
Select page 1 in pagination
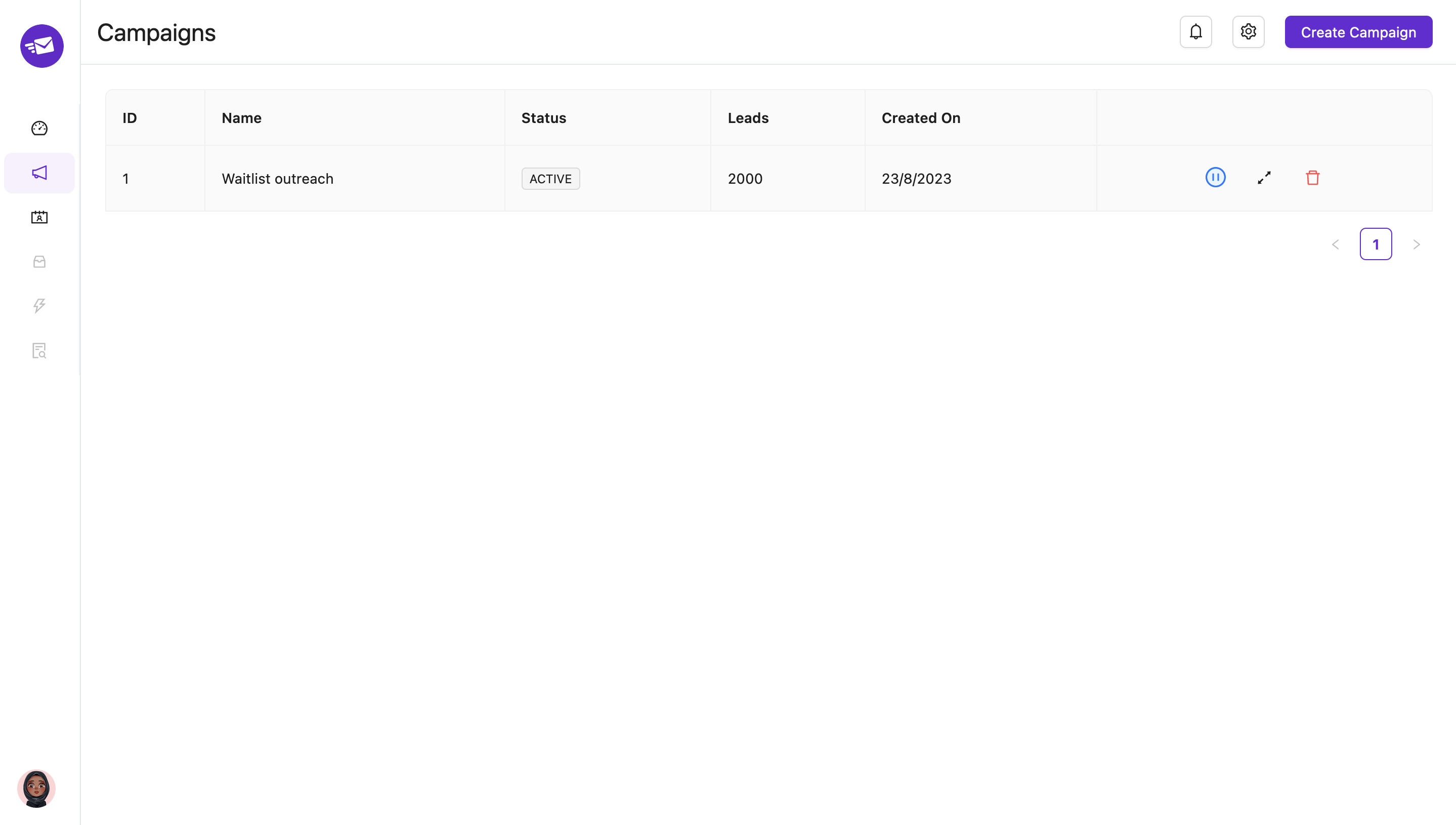coord(1376,244)
